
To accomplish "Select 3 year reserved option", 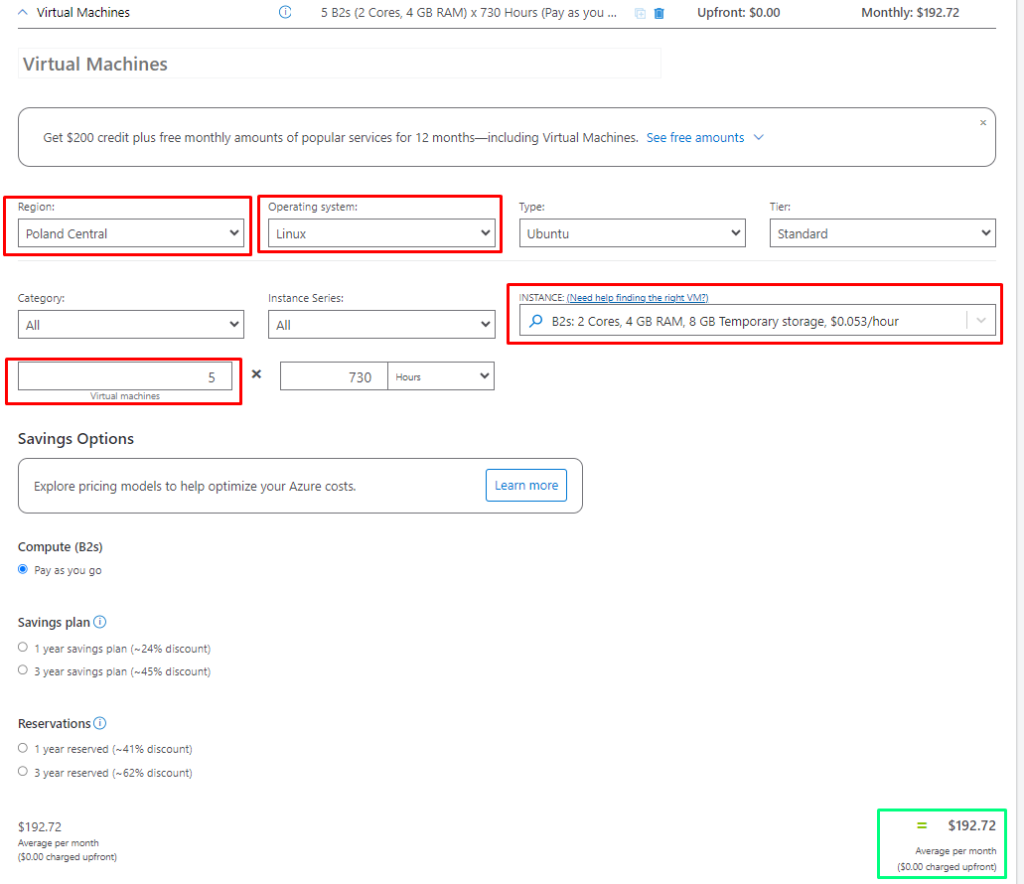I will pos(23,772).
